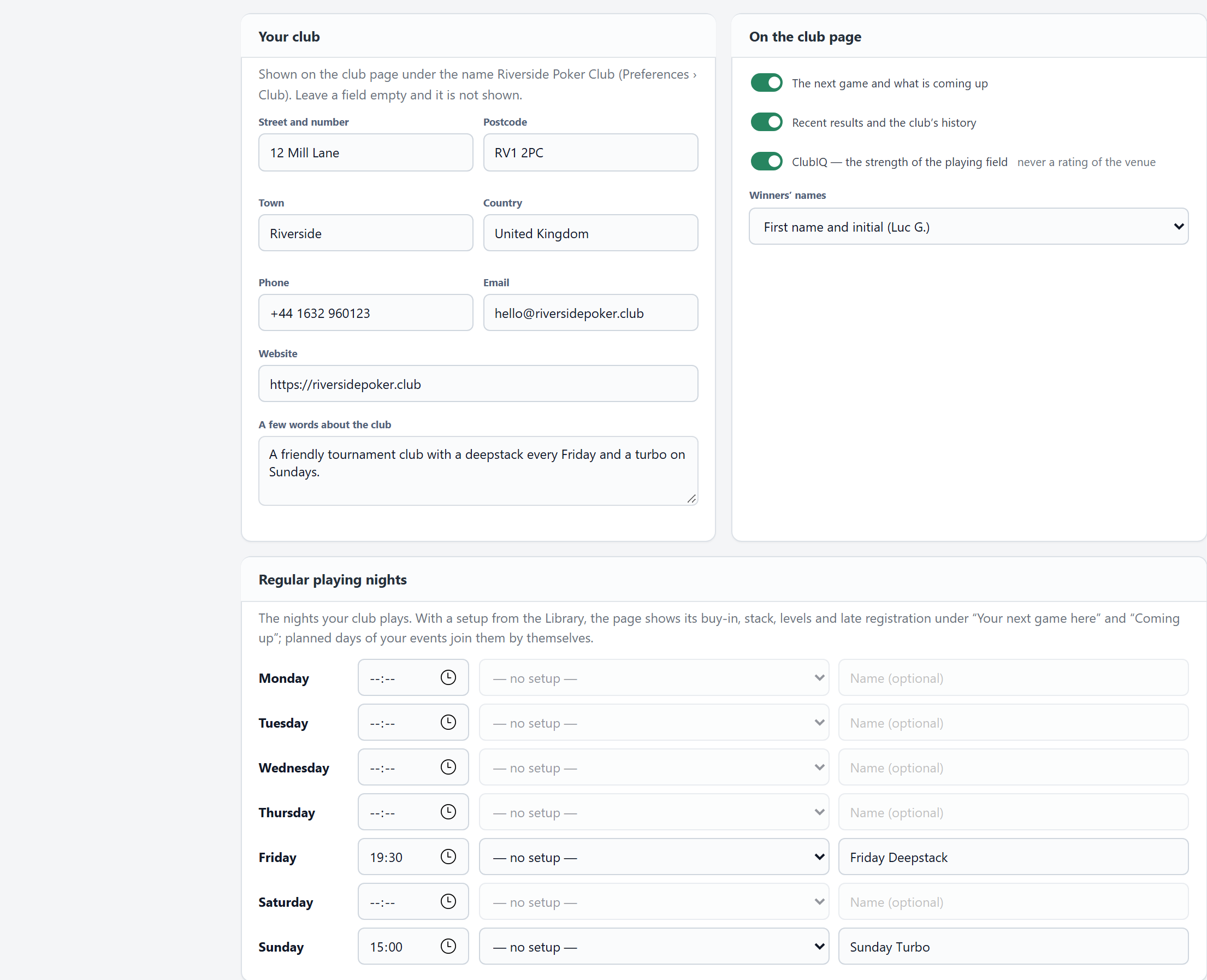Viewport: 1207px width, 980px height.
Task: Click the Postcode field
Action: click(590, 152)
